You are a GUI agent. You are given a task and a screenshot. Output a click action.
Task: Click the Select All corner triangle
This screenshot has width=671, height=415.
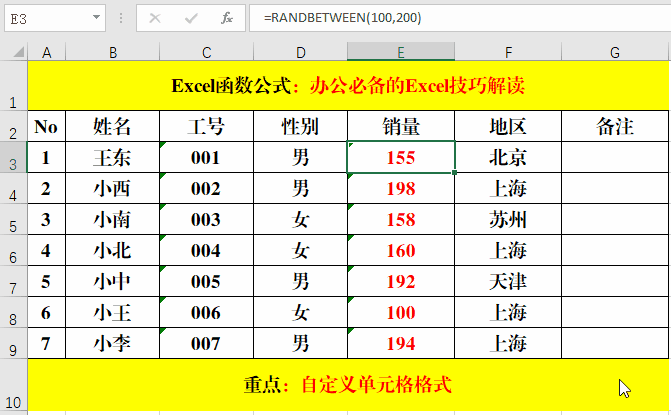(x=18, y=52)
